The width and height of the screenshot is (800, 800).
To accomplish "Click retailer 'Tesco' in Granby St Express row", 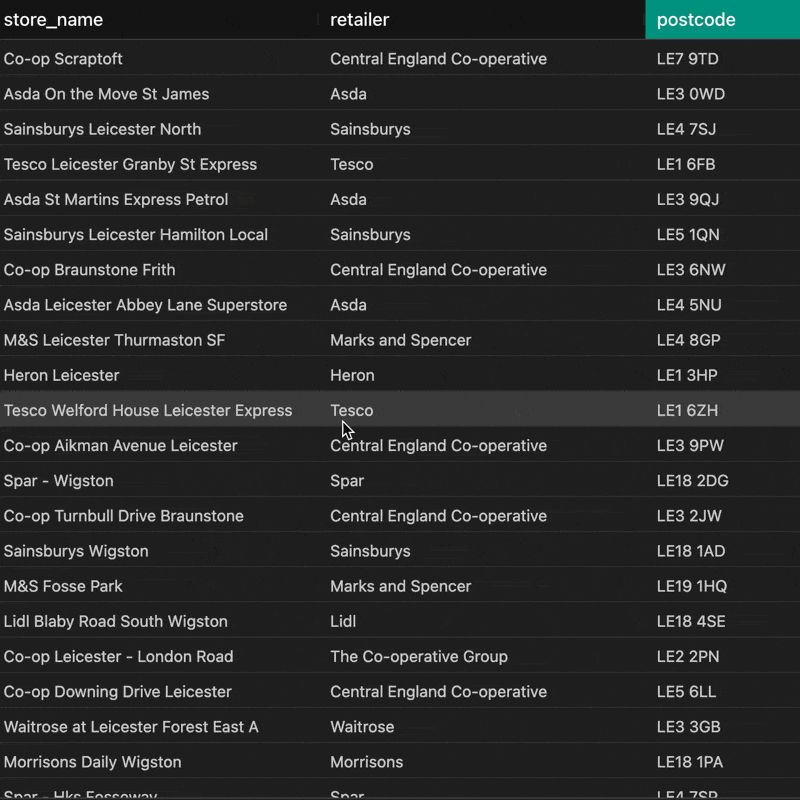I will point(352,164).
